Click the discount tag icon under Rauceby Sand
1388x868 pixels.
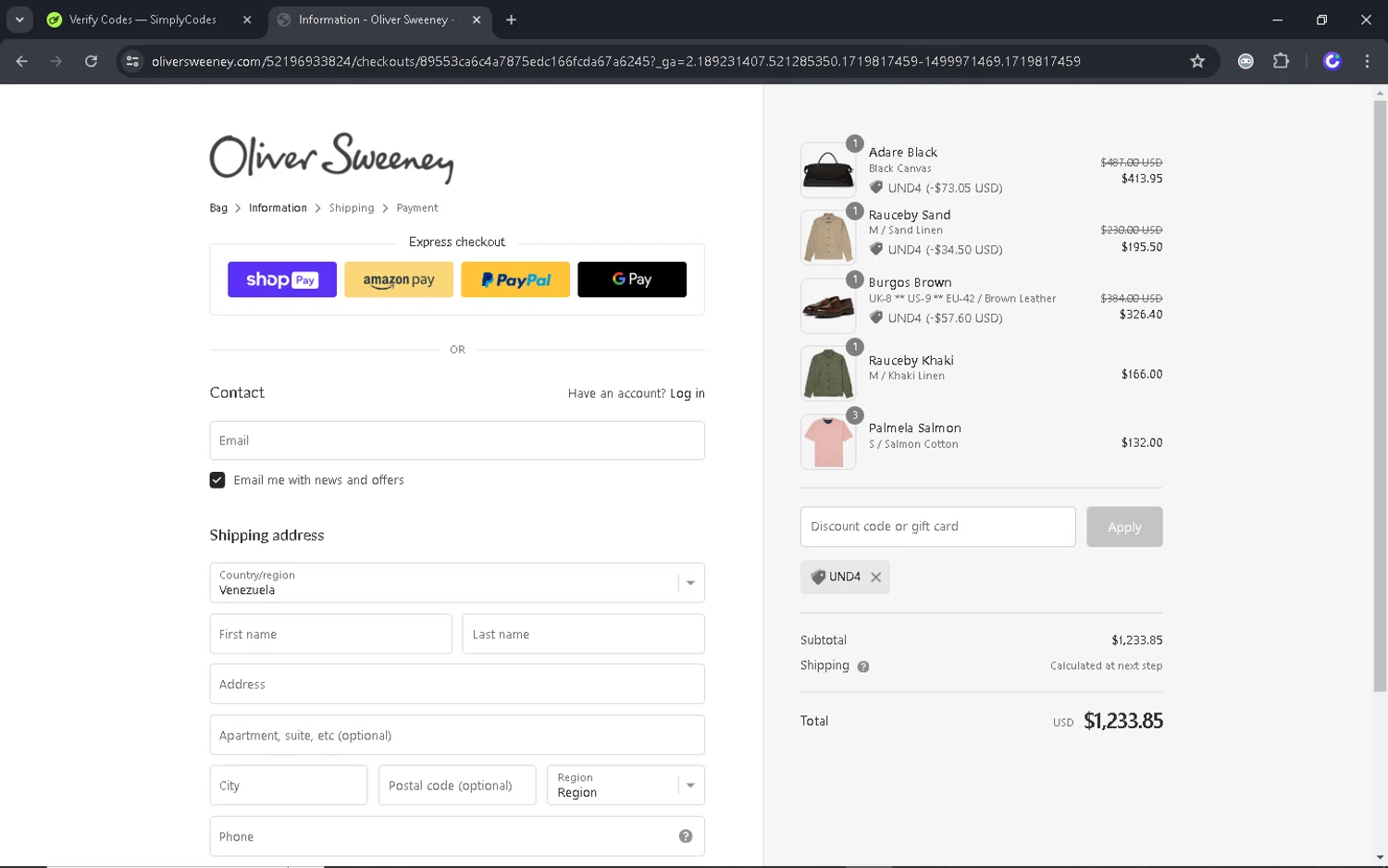click(876, 249)
